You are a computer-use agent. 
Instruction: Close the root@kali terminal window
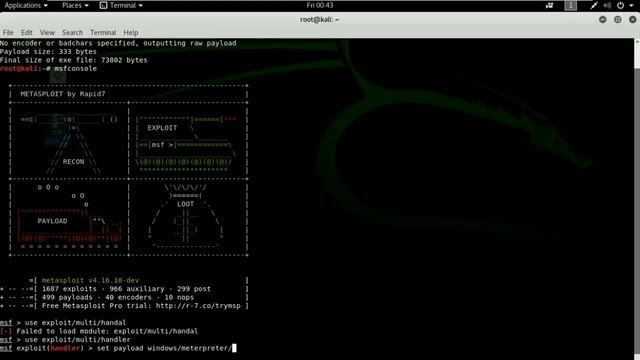(633, 19)
